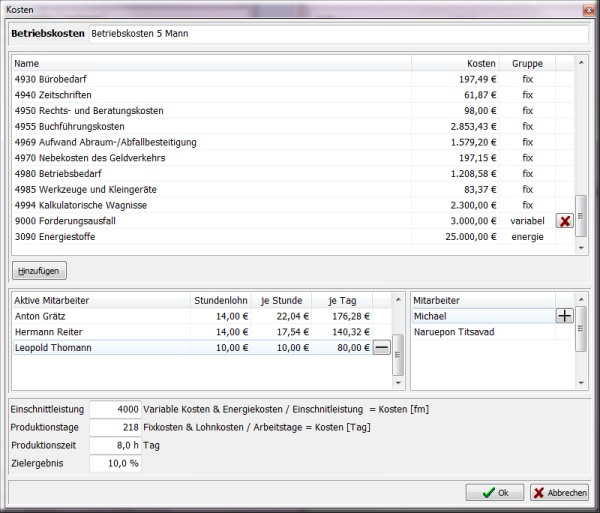Select the 9000 Forderungsausfall row
This screenshot has height=513, width=600.
tap(293, 221)
